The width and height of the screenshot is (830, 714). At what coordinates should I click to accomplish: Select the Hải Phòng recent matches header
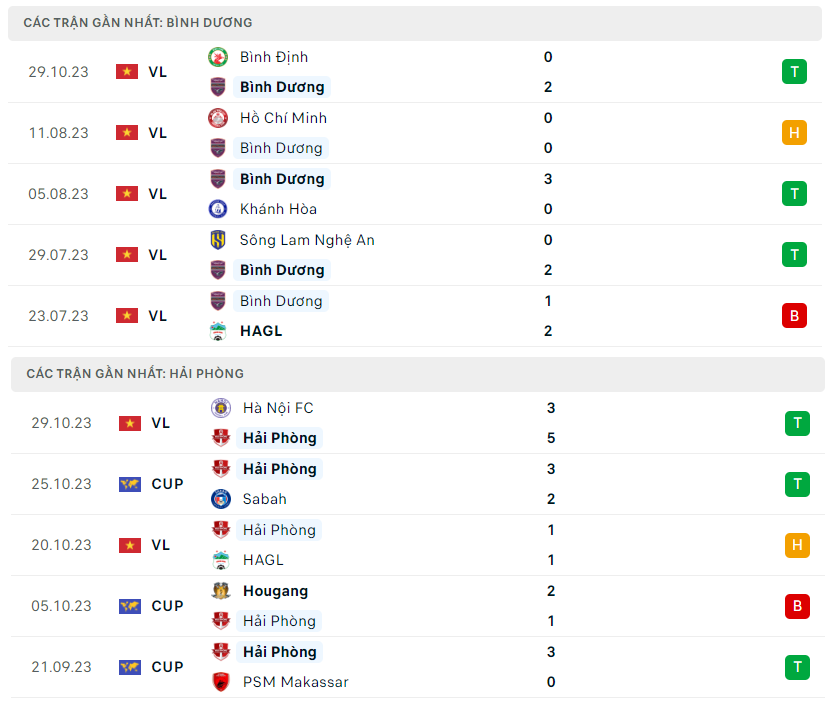[135, 373]
